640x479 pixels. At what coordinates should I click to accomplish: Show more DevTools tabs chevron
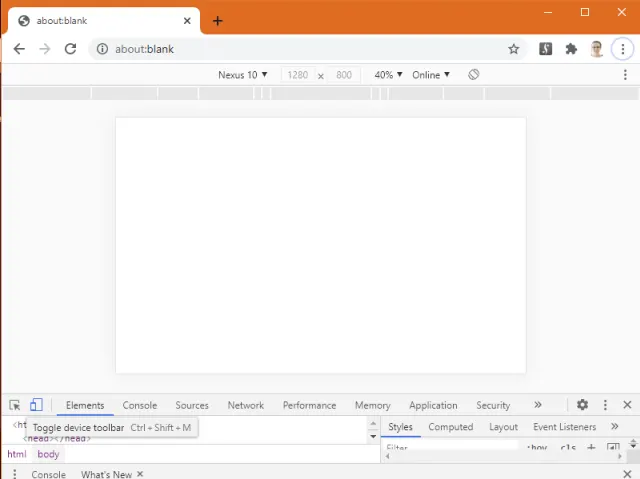click(x=538, y=405)
